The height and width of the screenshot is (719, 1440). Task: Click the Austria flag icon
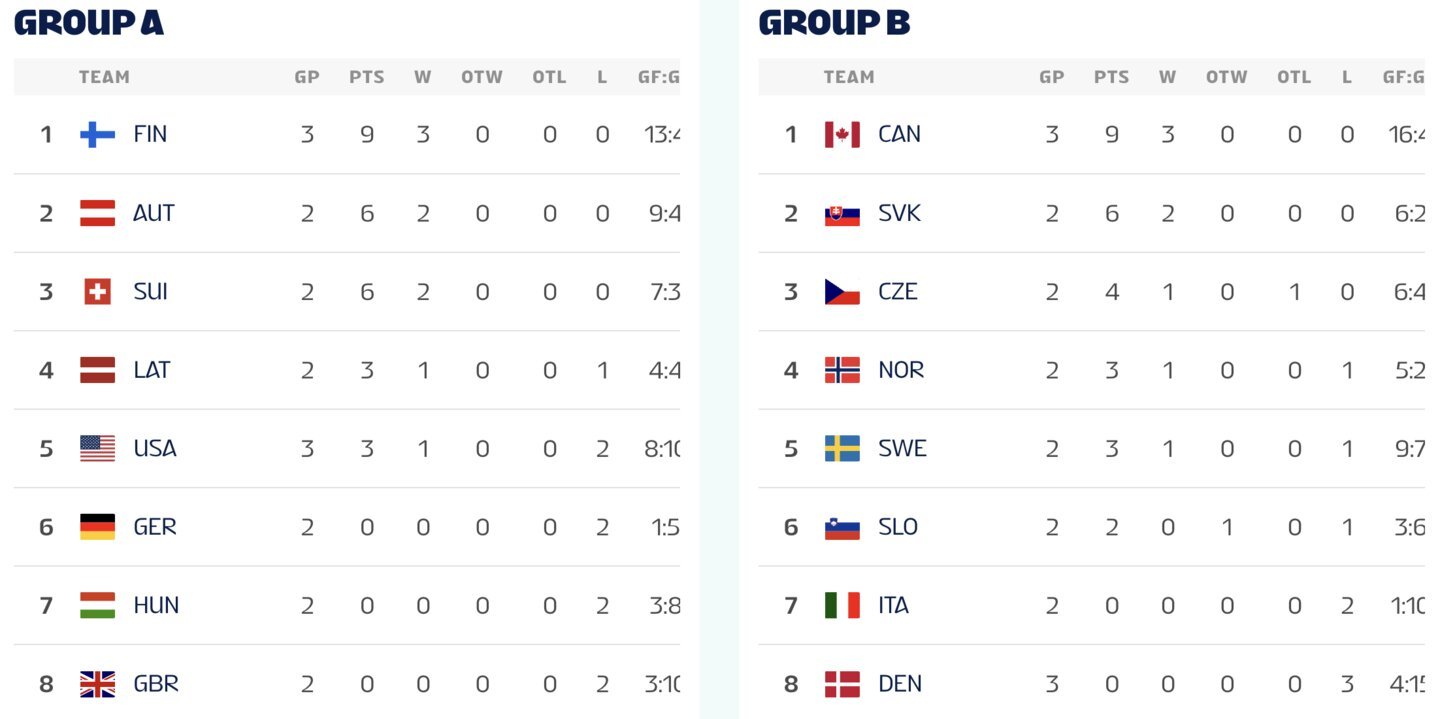[x=97, y=213]
